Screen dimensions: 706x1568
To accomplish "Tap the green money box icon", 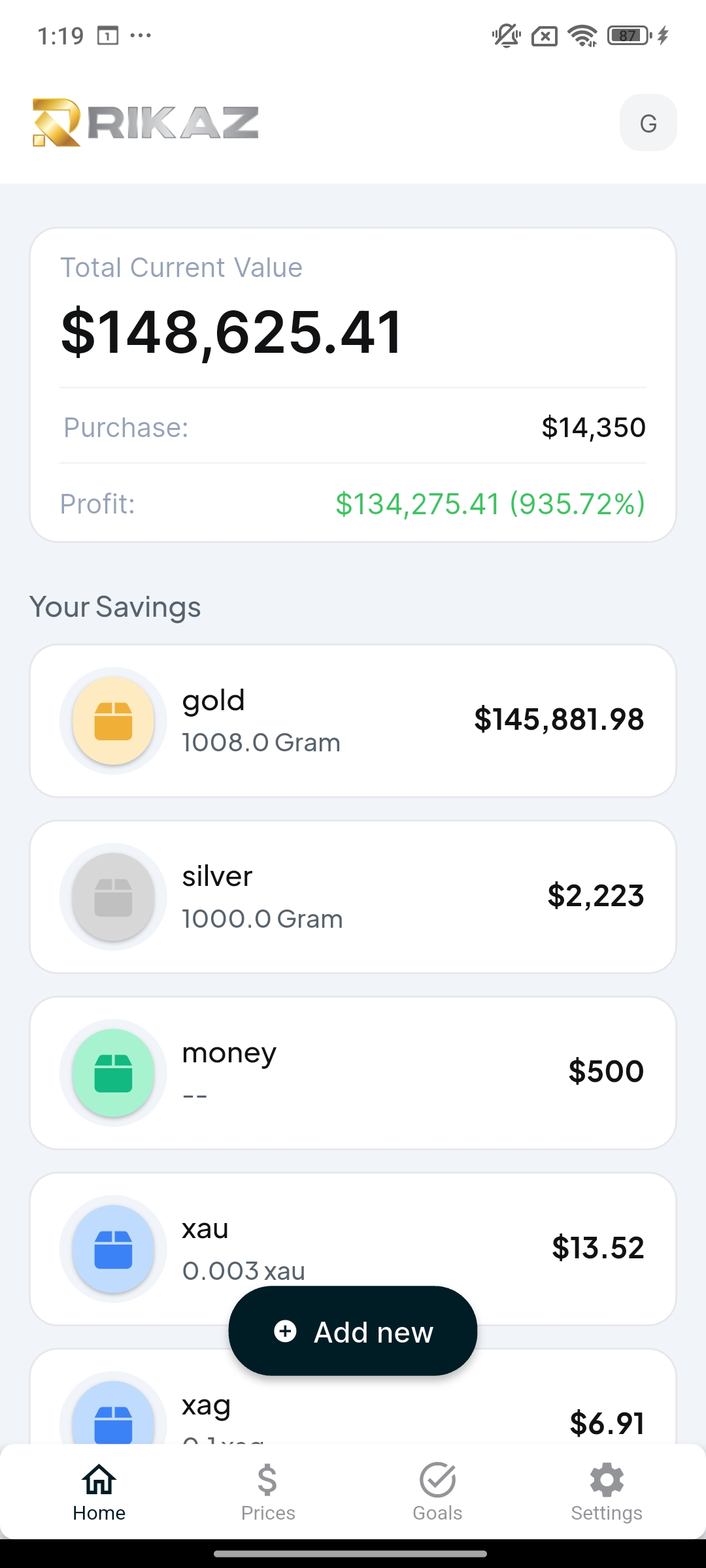I will click(113, 1073).
